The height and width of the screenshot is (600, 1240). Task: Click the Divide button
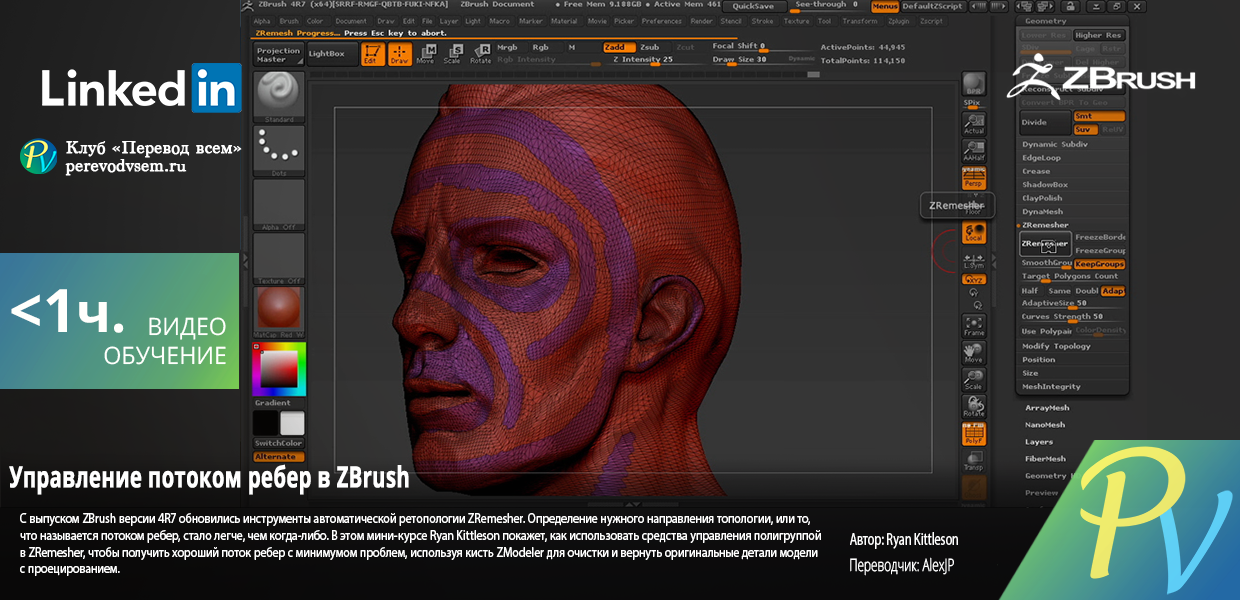click(1044, 122)
